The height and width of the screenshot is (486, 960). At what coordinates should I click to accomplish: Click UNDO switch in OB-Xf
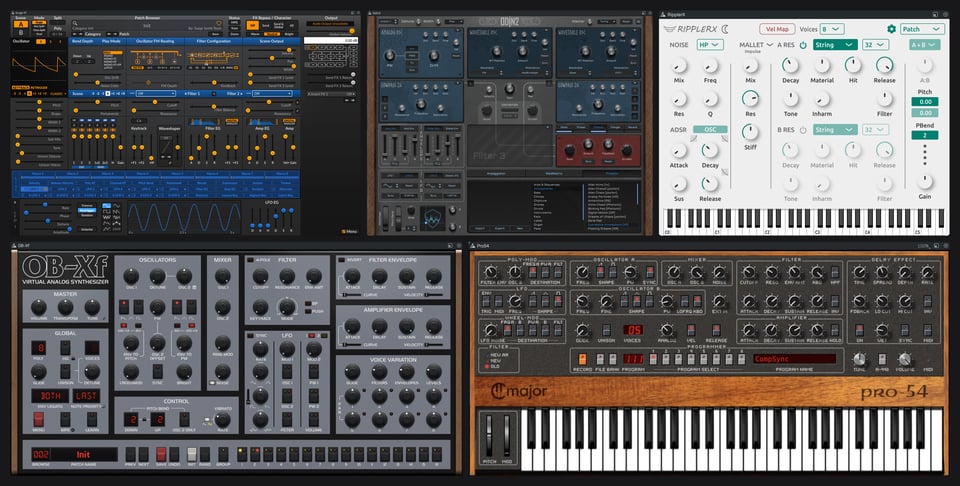(174, 454)
